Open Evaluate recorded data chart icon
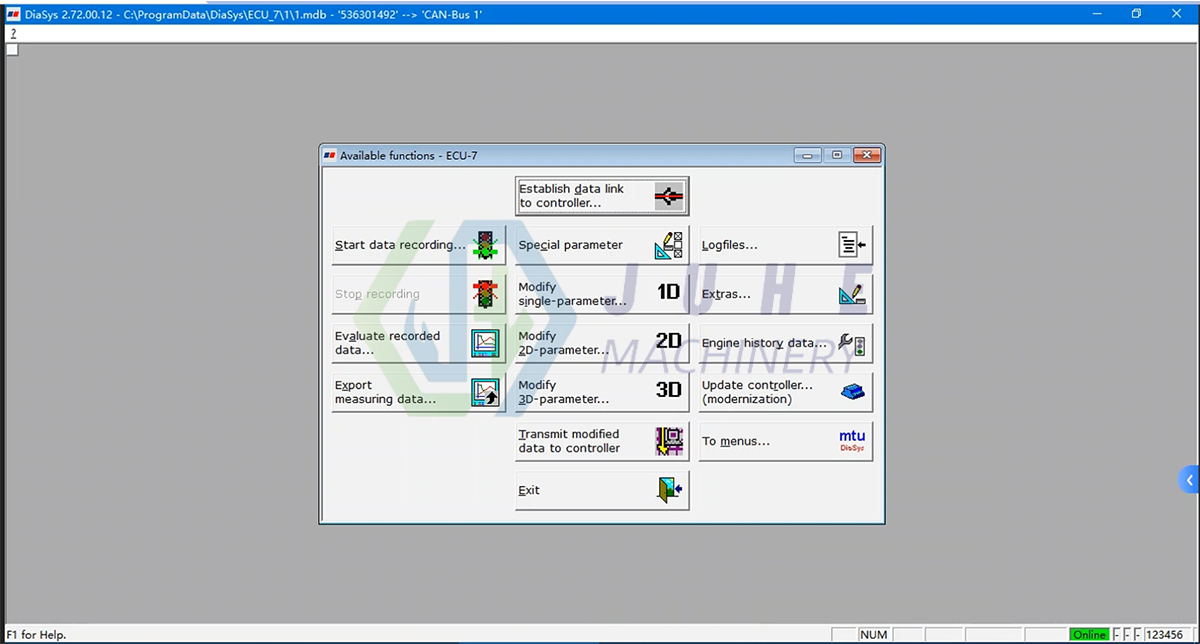The height and width of the screenshot is (644, 1200). click(486, 343)
